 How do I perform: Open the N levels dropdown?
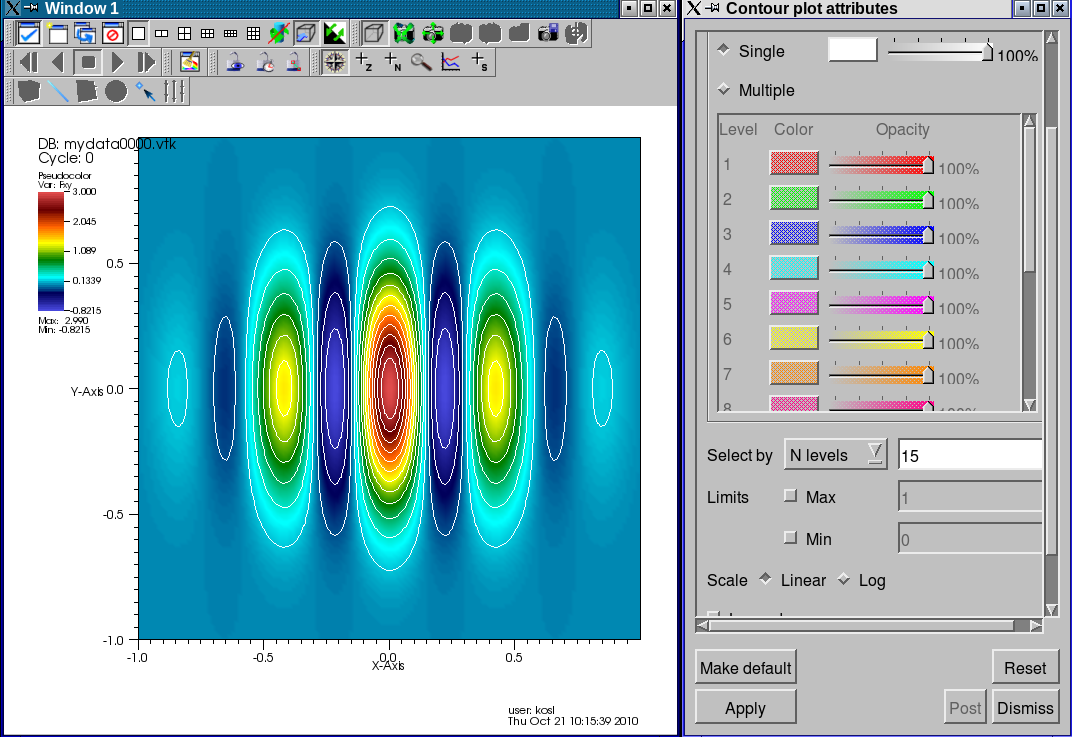pos(836,455)
